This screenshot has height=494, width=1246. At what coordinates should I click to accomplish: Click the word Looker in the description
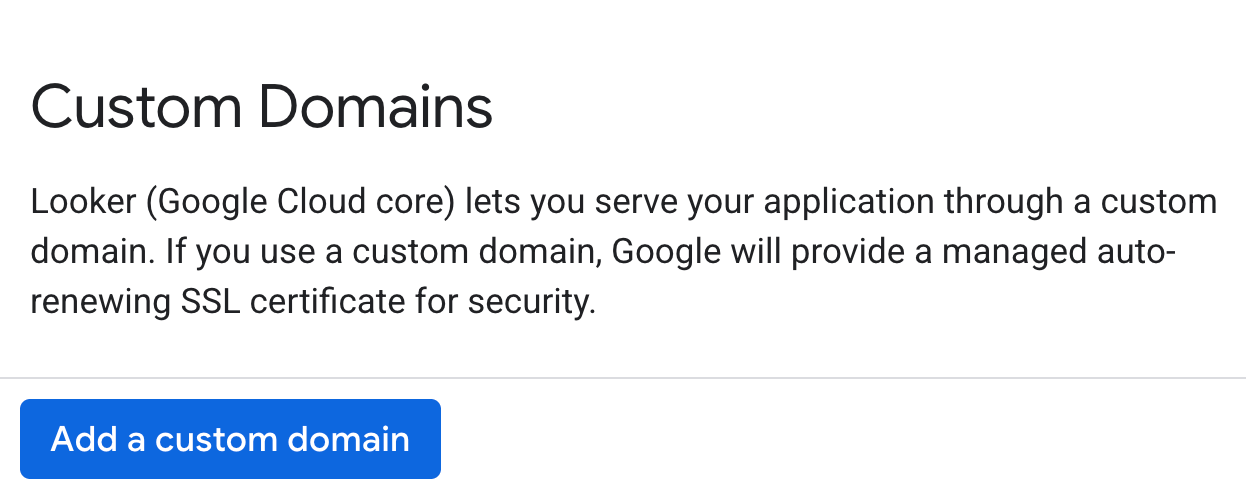pyautogui.click(x=83, y=202)
